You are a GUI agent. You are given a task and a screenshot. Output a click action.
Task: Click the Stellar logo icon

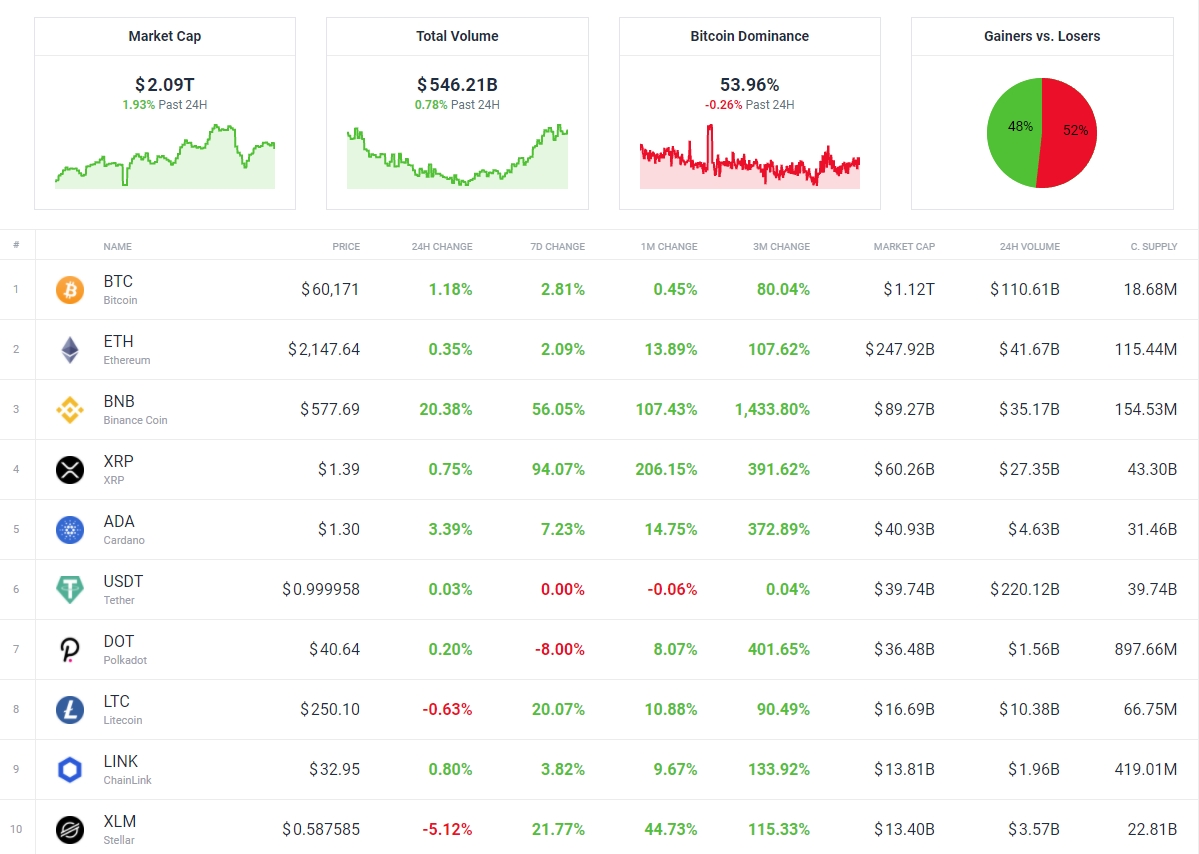coord(70,829)
